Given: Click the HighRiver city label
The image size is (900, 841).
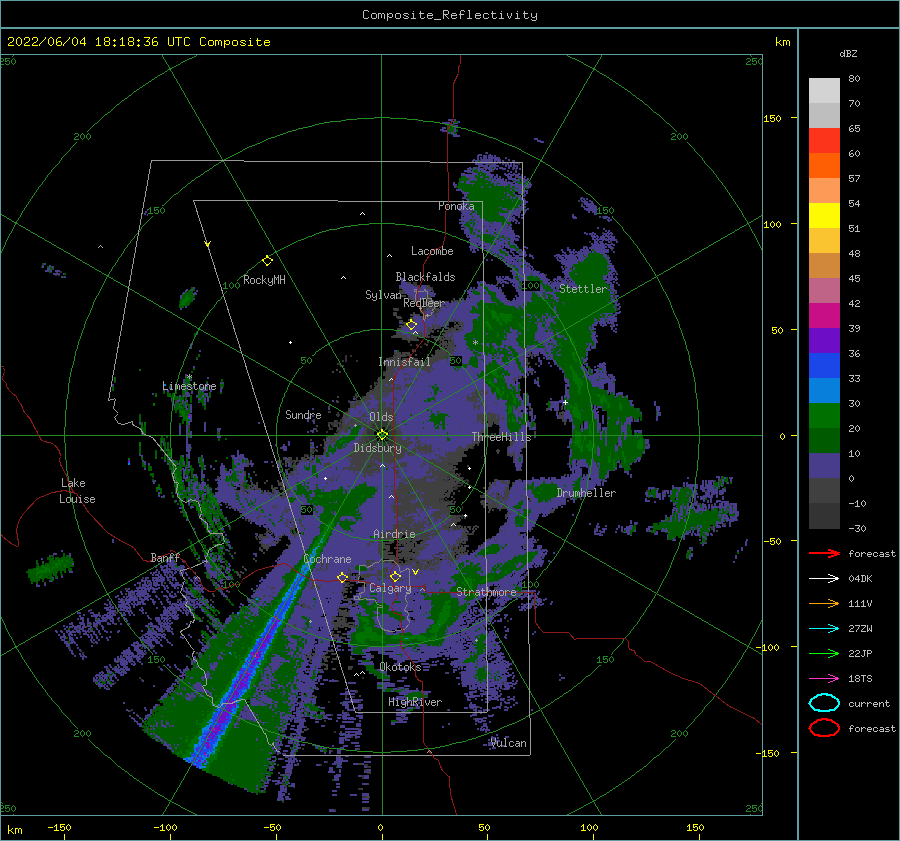Looking at the screenshot, I should tap(415, 702).
